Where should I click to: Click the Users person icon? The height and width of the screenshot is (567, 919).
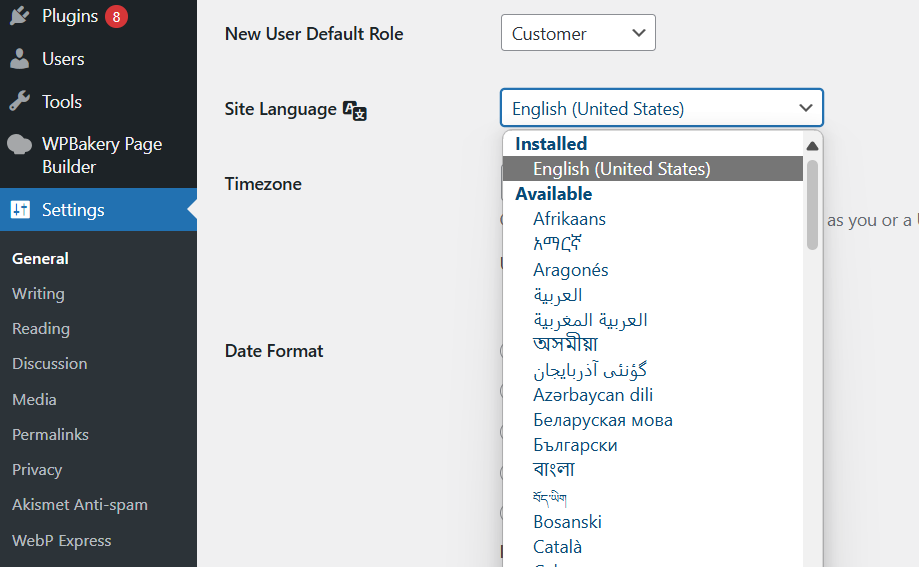tap(19, 59)
